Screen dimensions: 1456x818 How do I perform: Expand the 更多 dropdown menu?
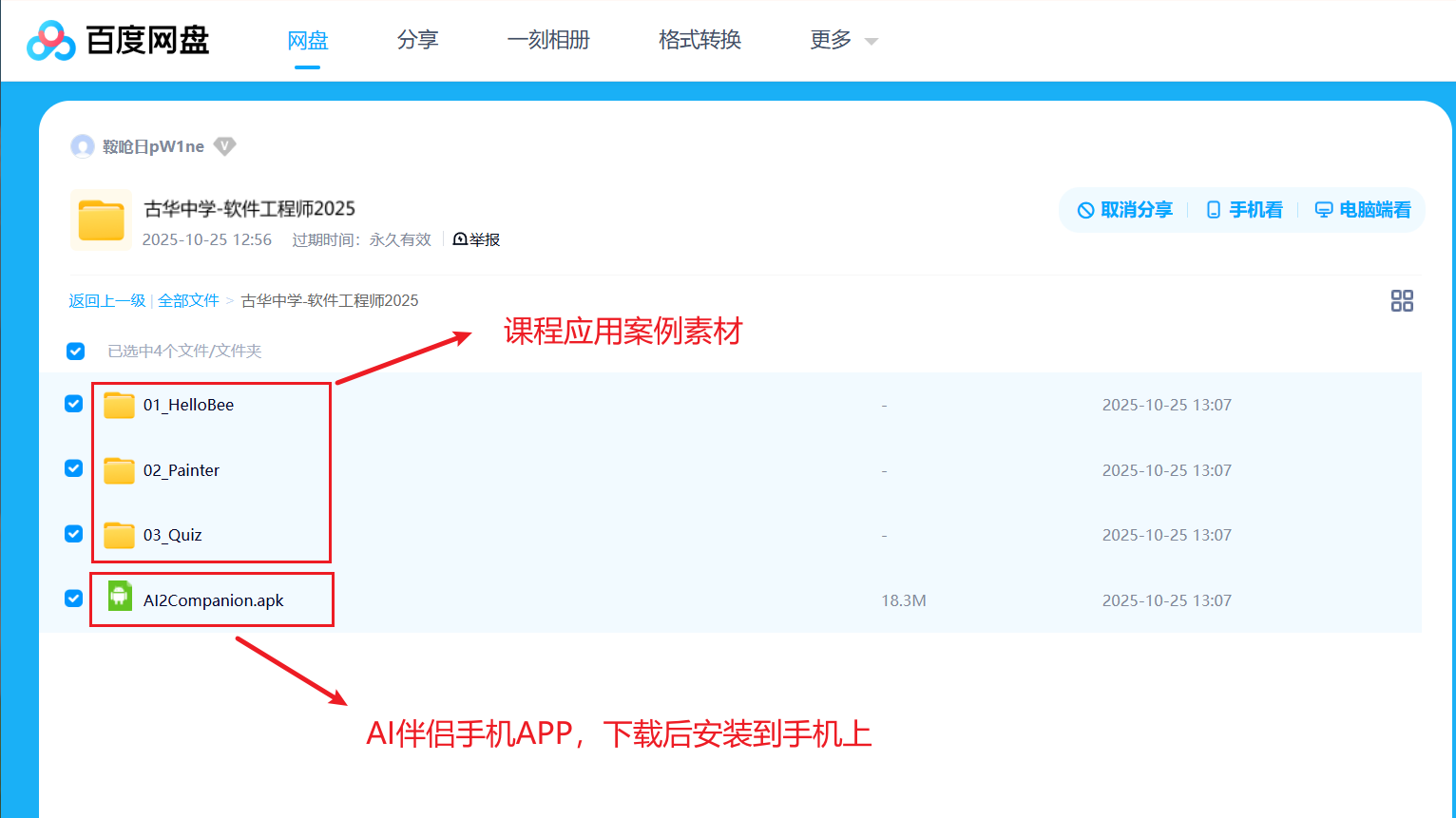coord(844,40)
